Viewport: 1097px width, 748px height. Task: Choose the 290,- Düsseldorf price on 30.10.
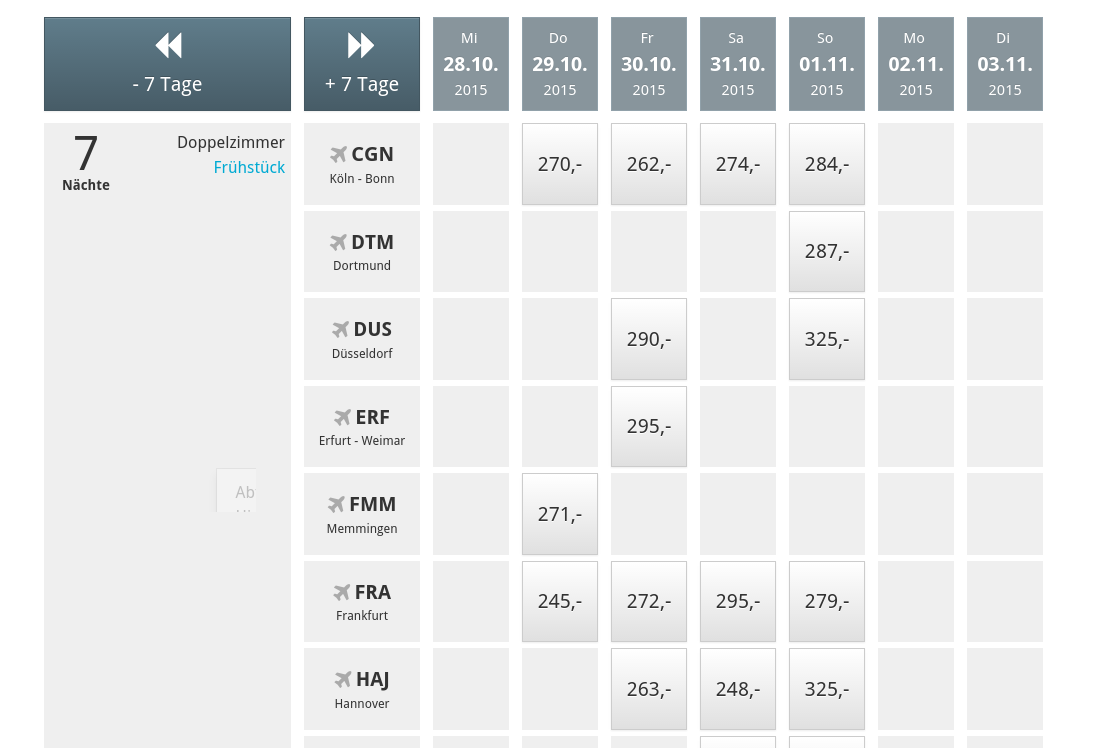click(x=649, y=339)
